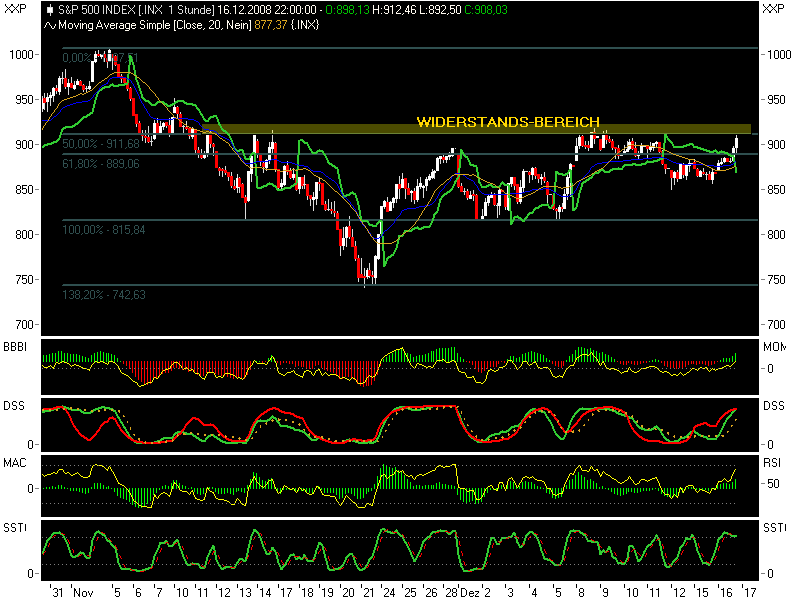Image resolution: width=800 pixels, height=600 pixels.
Task: Select the 50,00% - 911,68 Fibonacci label
Action: [101, 144]
